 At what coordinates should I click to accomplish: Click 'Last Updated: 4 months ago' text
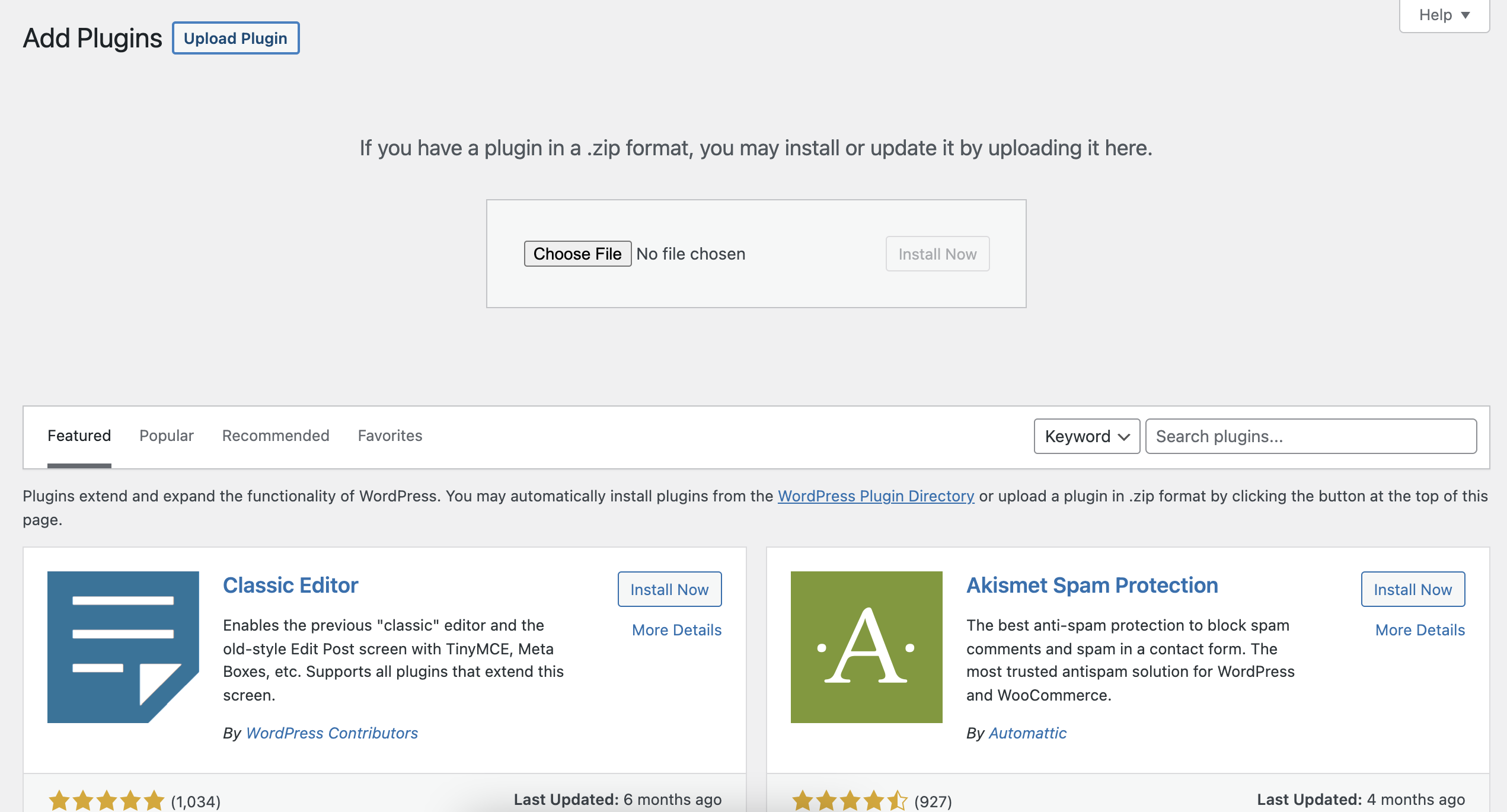click(1361, 800)
